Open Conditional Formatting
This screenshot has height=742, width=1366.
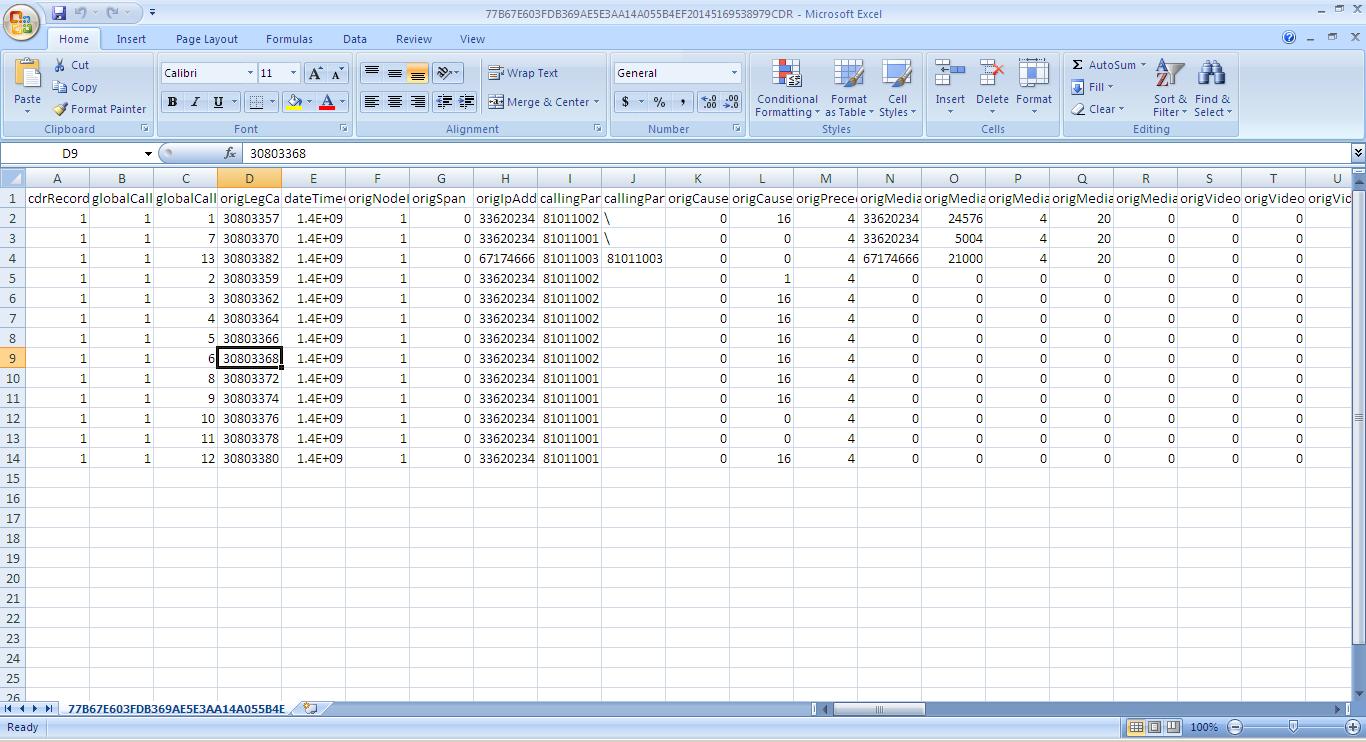click(787, 88)
